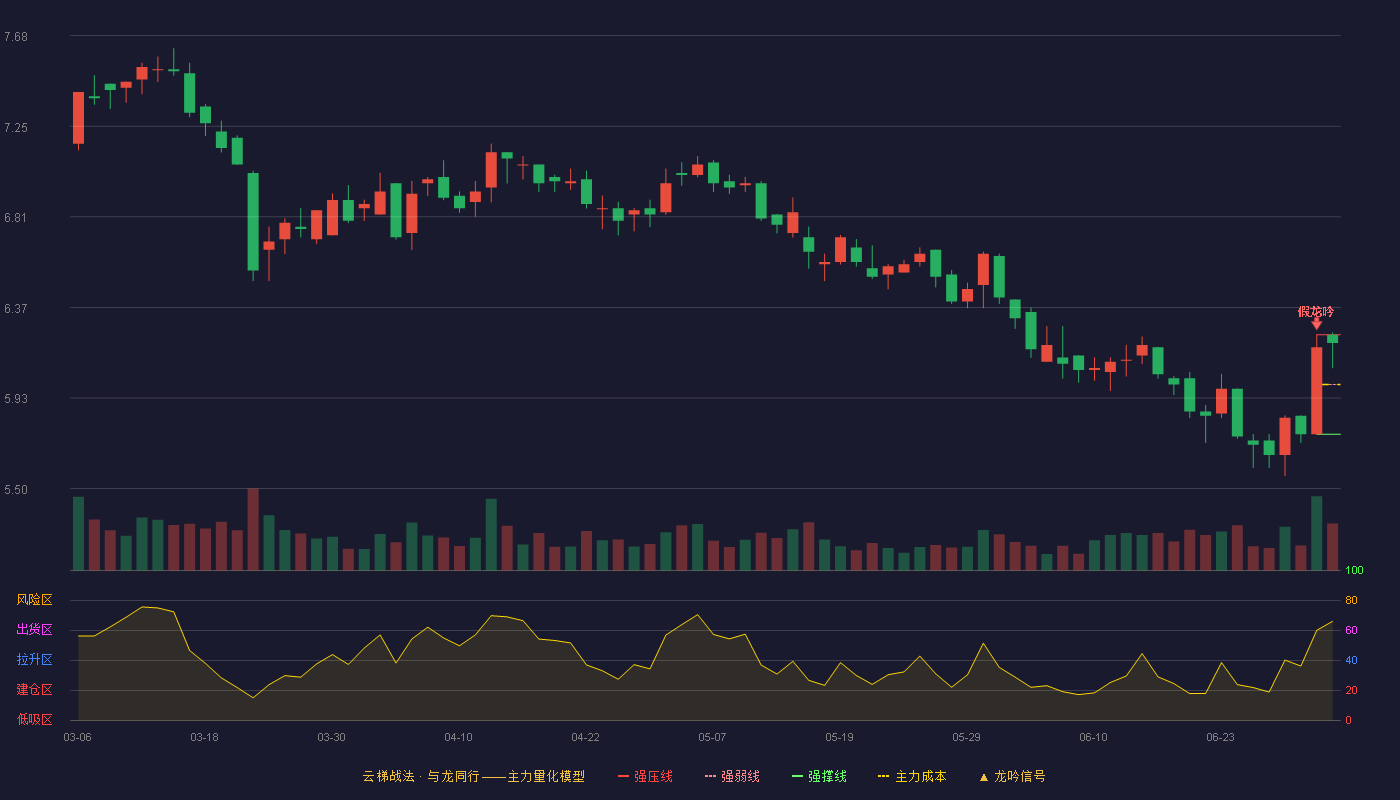Toggle the 强弱线 legend item
Viewport: 1400px width, 800px height.
pyautogui.click(x=732, y=776)
